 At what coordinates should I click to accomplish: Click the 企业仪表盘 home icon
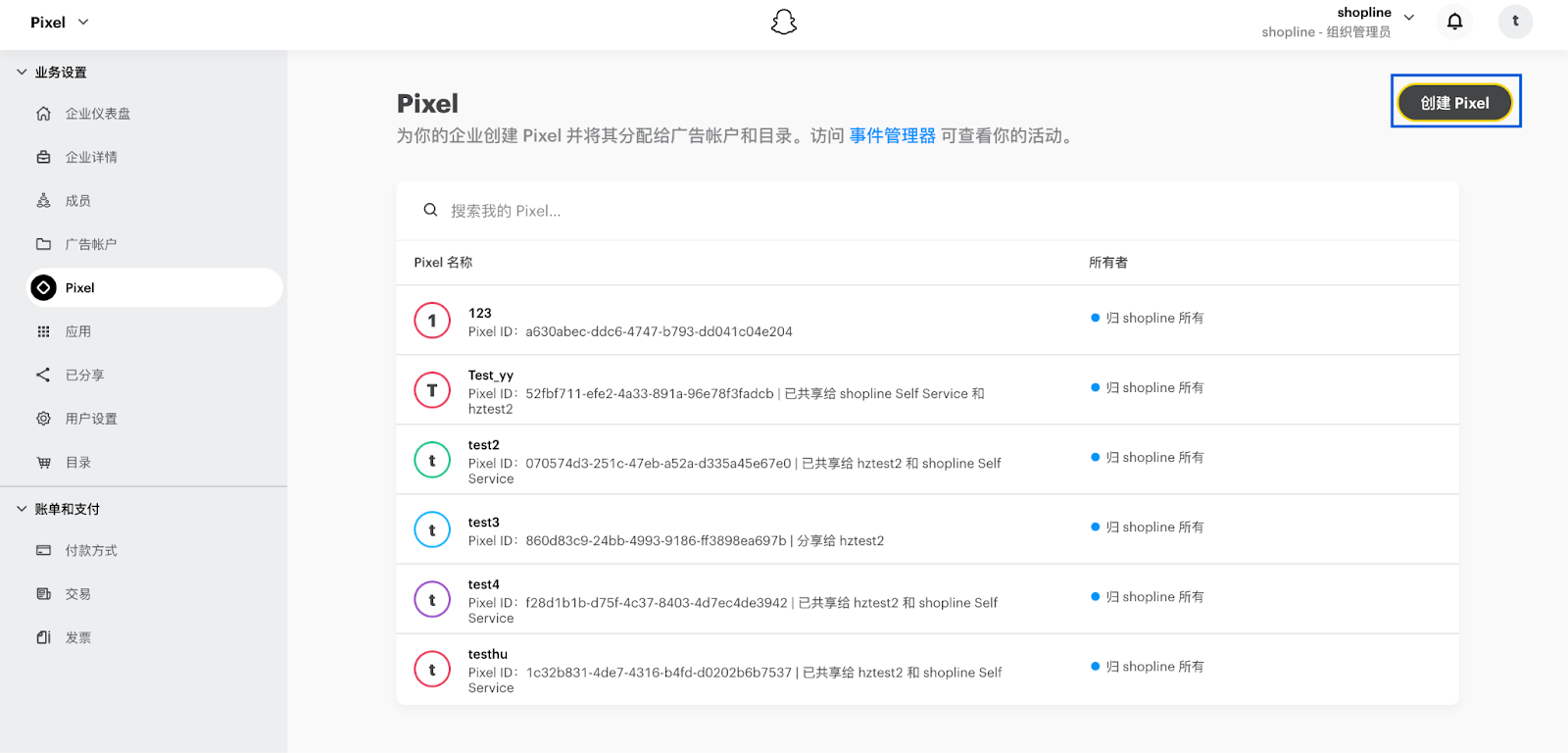pos(43,114)
